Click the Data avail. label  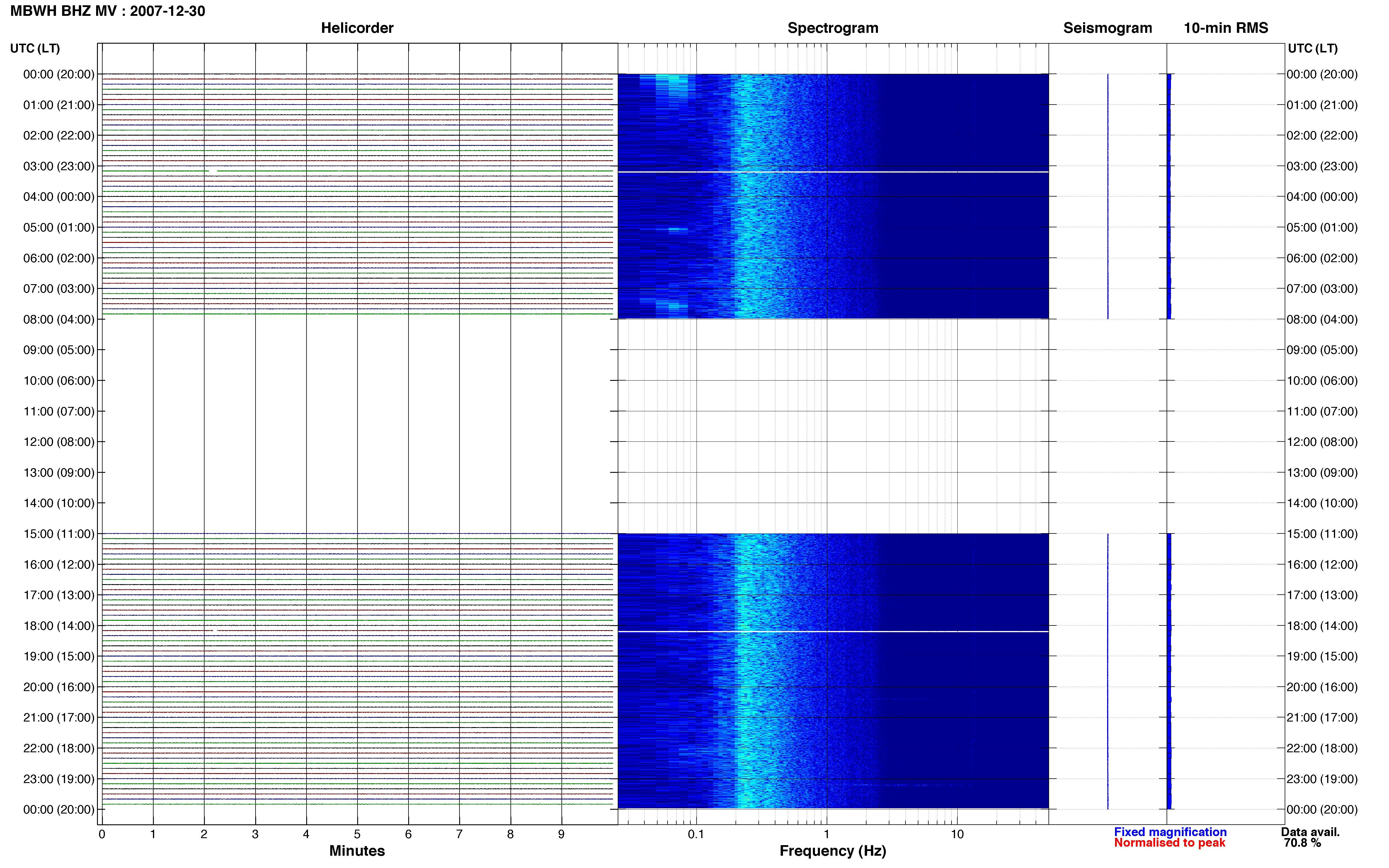coord(1310,832)
